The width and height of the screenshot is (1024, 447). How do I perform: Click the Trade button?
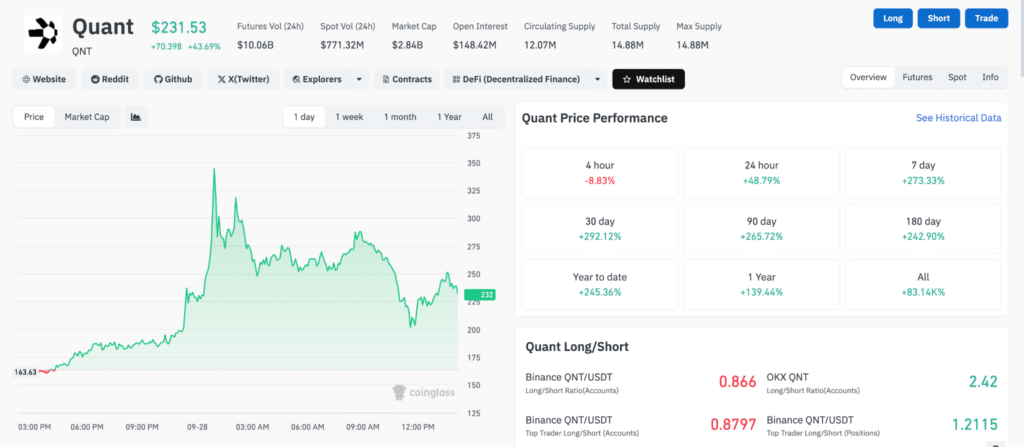(x=987, y=18)
